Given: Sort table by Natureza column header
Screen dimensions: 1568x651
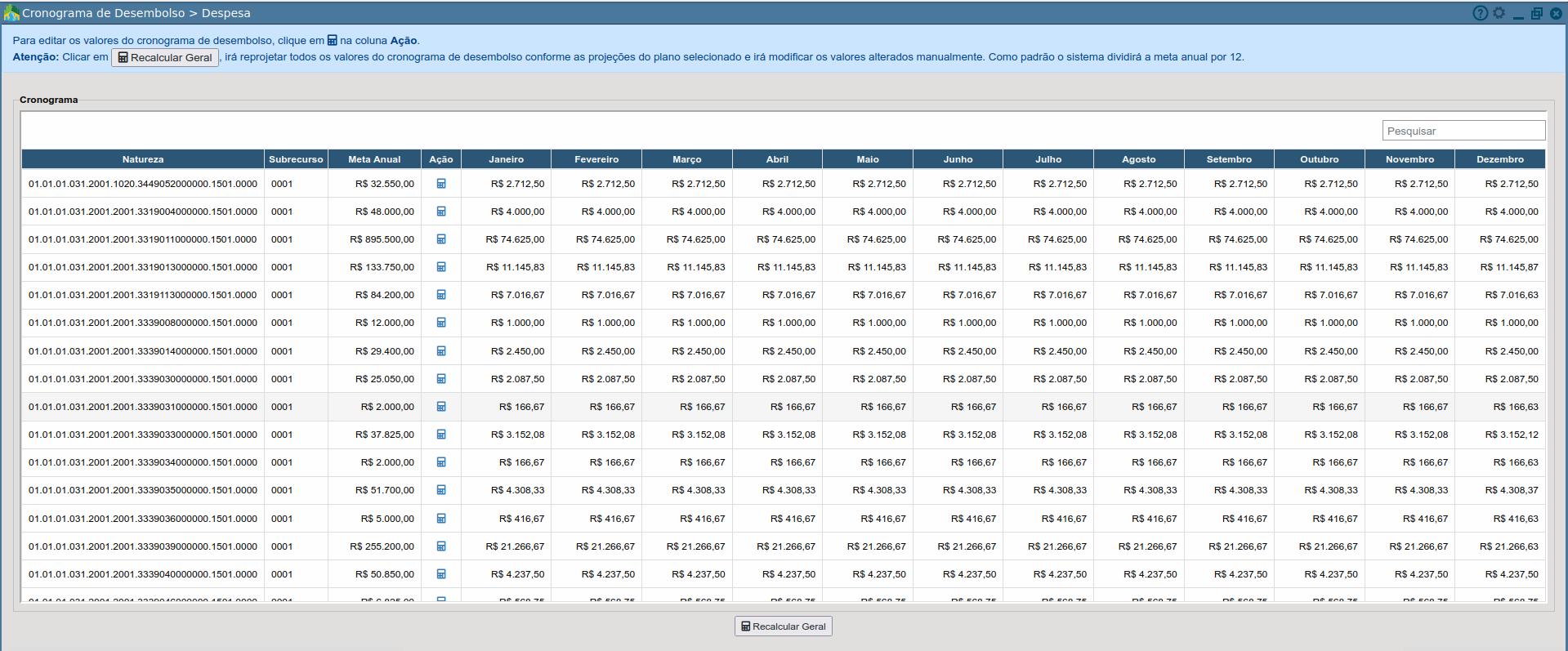Looking at the screenshot, I should coord(143,159).
